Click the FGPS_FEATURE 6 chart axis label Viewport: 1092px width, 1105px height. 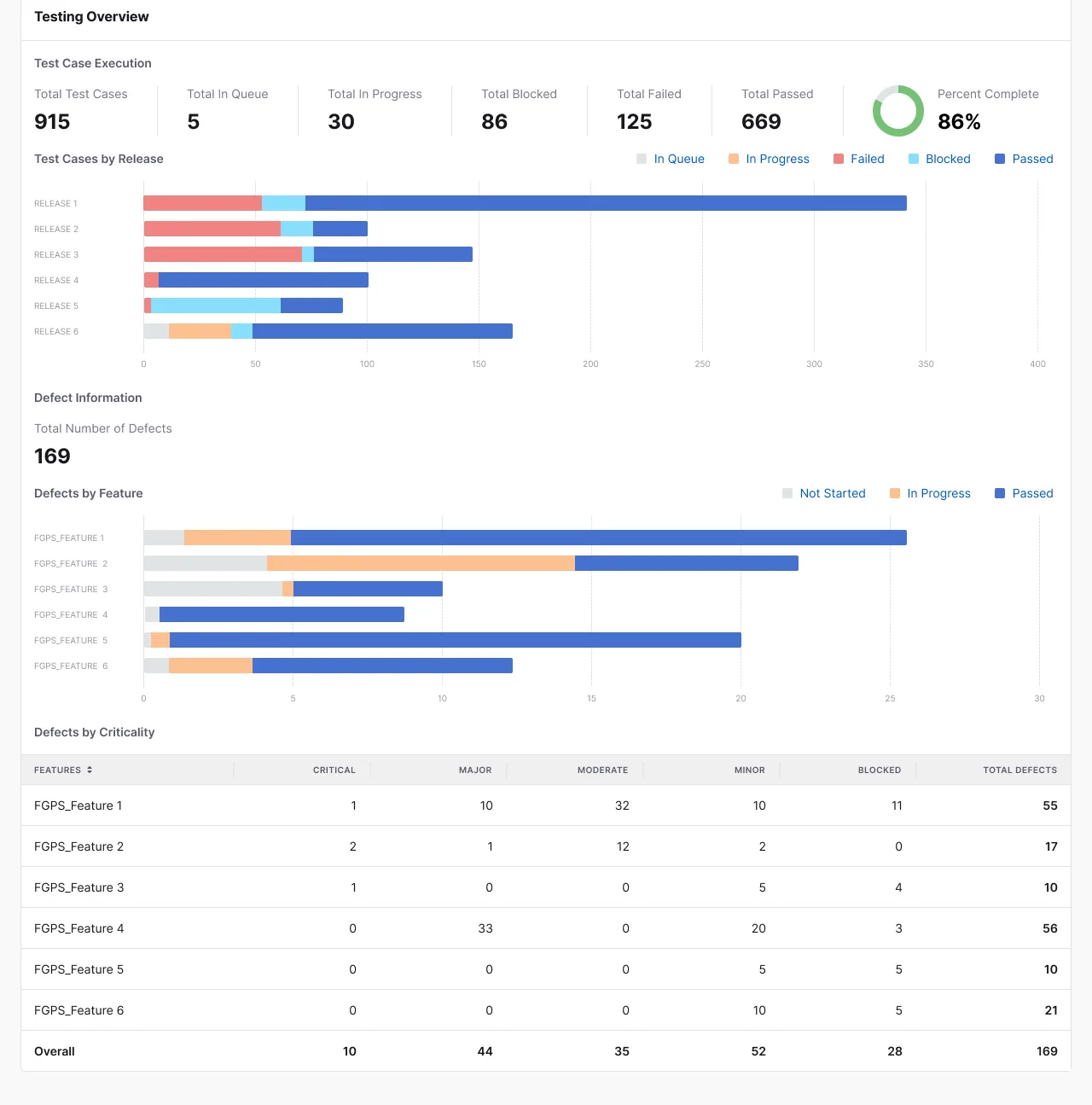click(71, 666)
